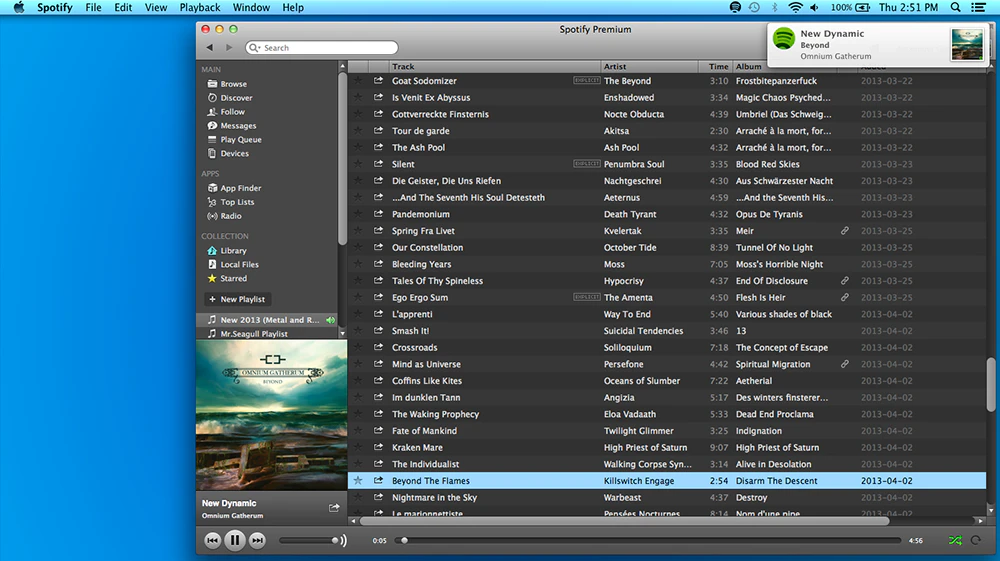The height and width of the screenshot is (561, 1000).
Task: Open link icon for Mind as Universe
Action: [844, 364]
